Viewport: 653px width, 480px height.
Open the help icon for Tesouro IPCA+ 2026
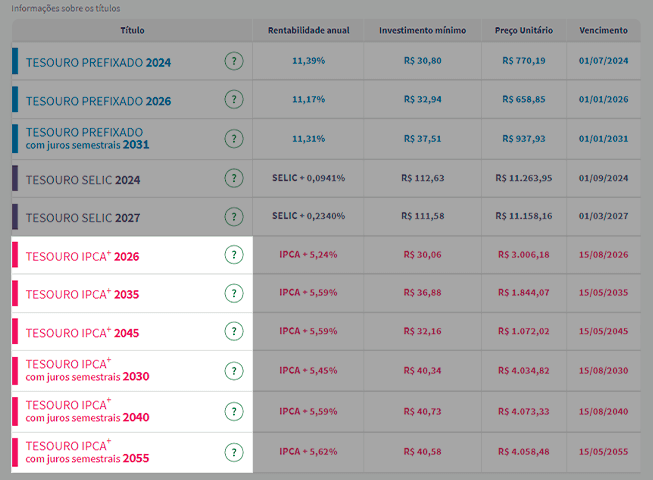pos(234,255)
